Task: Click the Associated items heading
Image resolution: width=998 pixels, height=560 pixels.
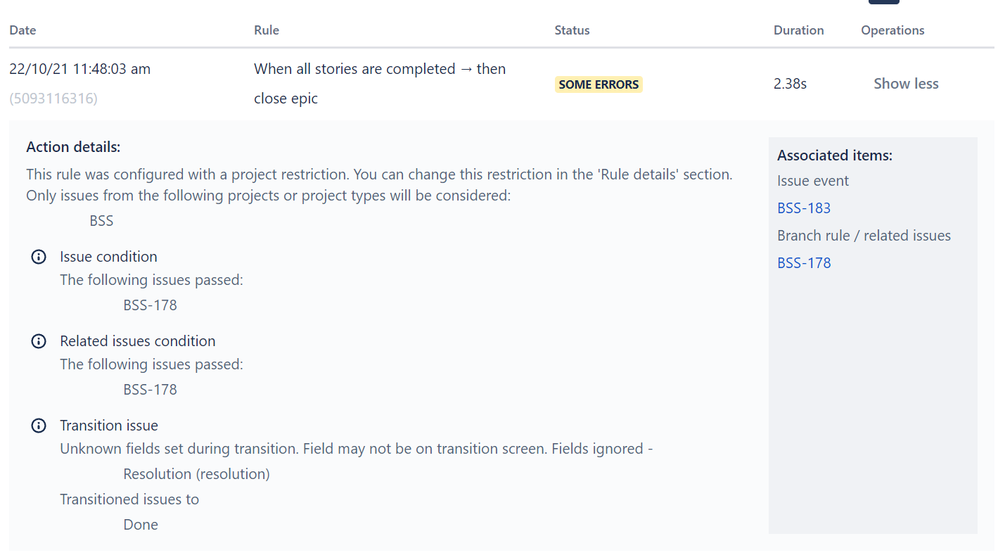Action: (x=834, y=155)
